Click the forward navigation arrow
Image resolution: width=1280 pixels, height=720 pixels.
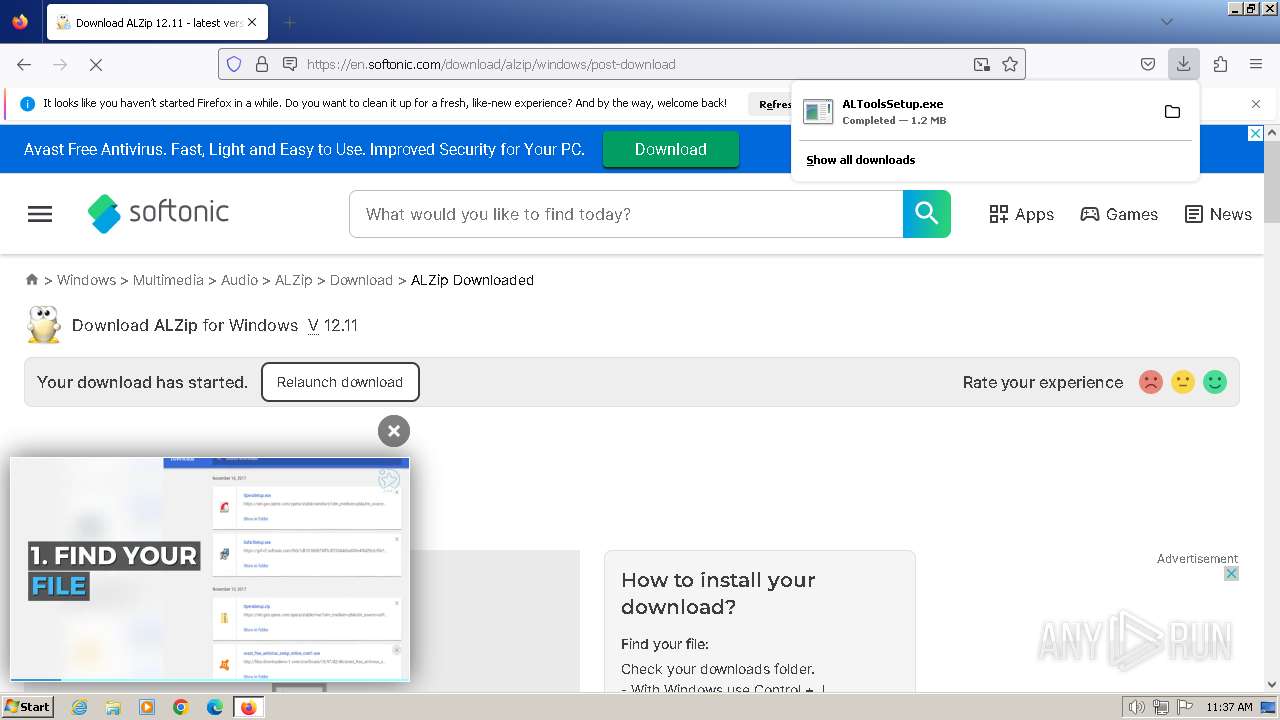pos(60,64)
